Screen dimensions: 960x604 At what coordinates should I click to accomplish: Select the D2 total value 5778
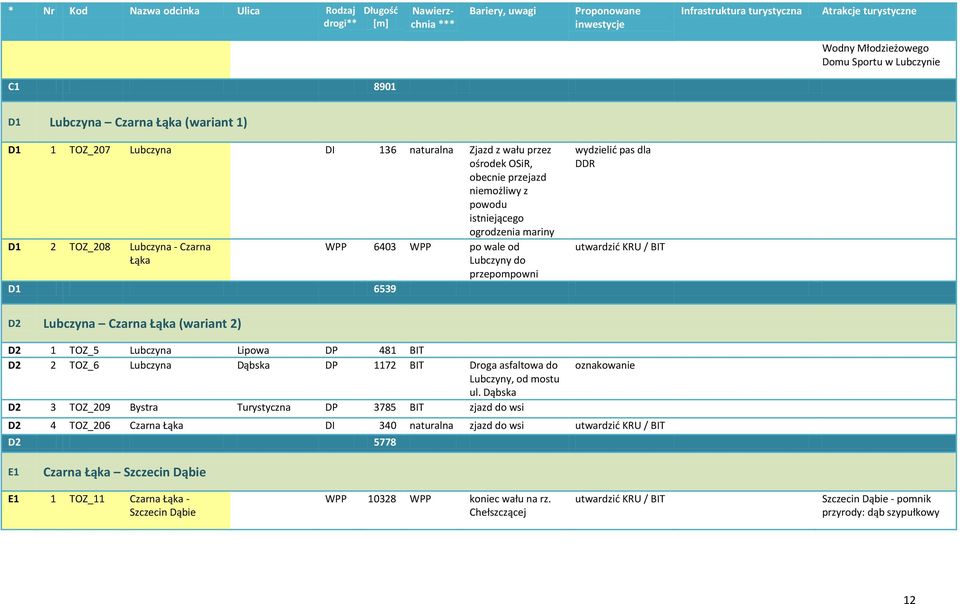(x=384, y=442)
